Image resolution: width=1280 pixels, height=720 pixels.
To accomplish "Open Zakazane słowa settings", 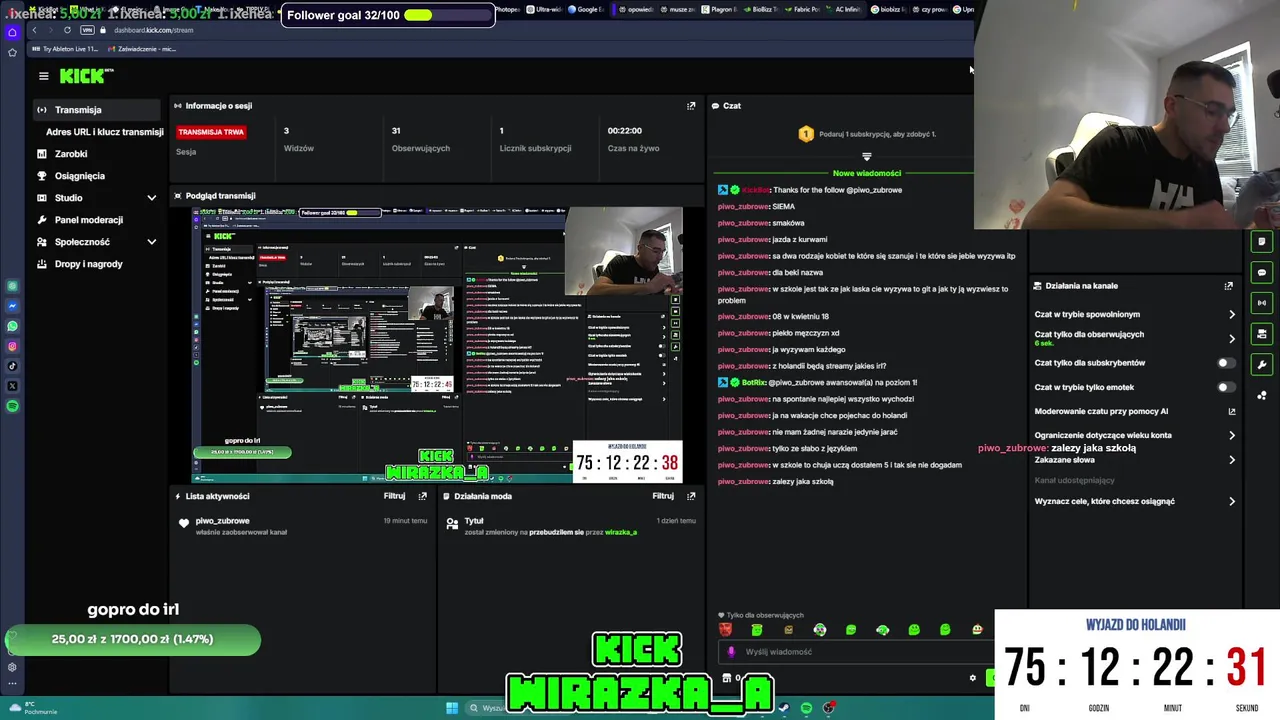I will (1135, 460).
